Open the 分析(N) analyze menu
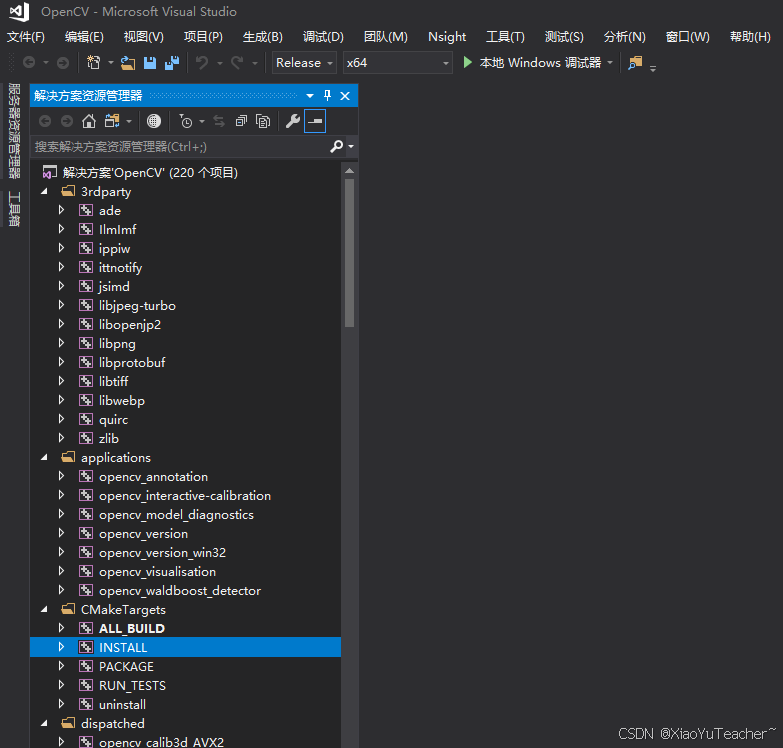Image resolution: width=783 pixels, height=748 pixels. pos(624,37)
